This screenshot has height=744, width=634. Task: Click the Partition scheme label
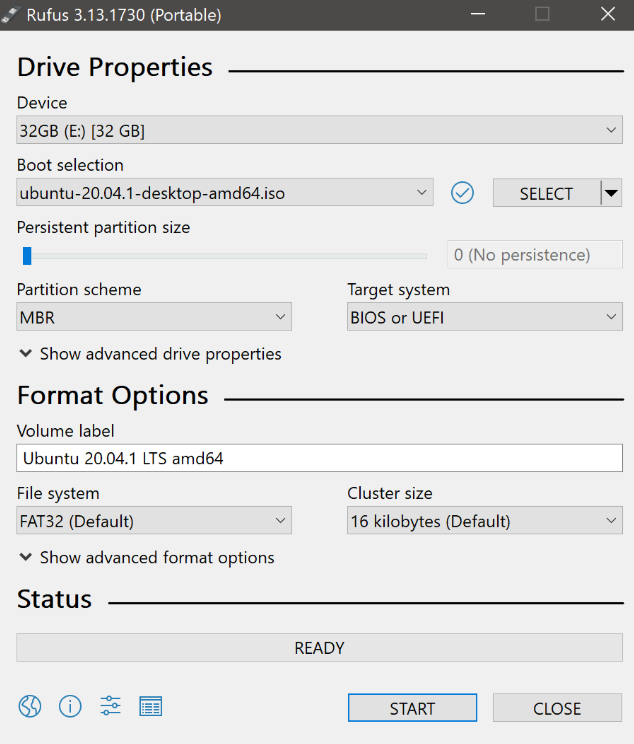[79, 289]
